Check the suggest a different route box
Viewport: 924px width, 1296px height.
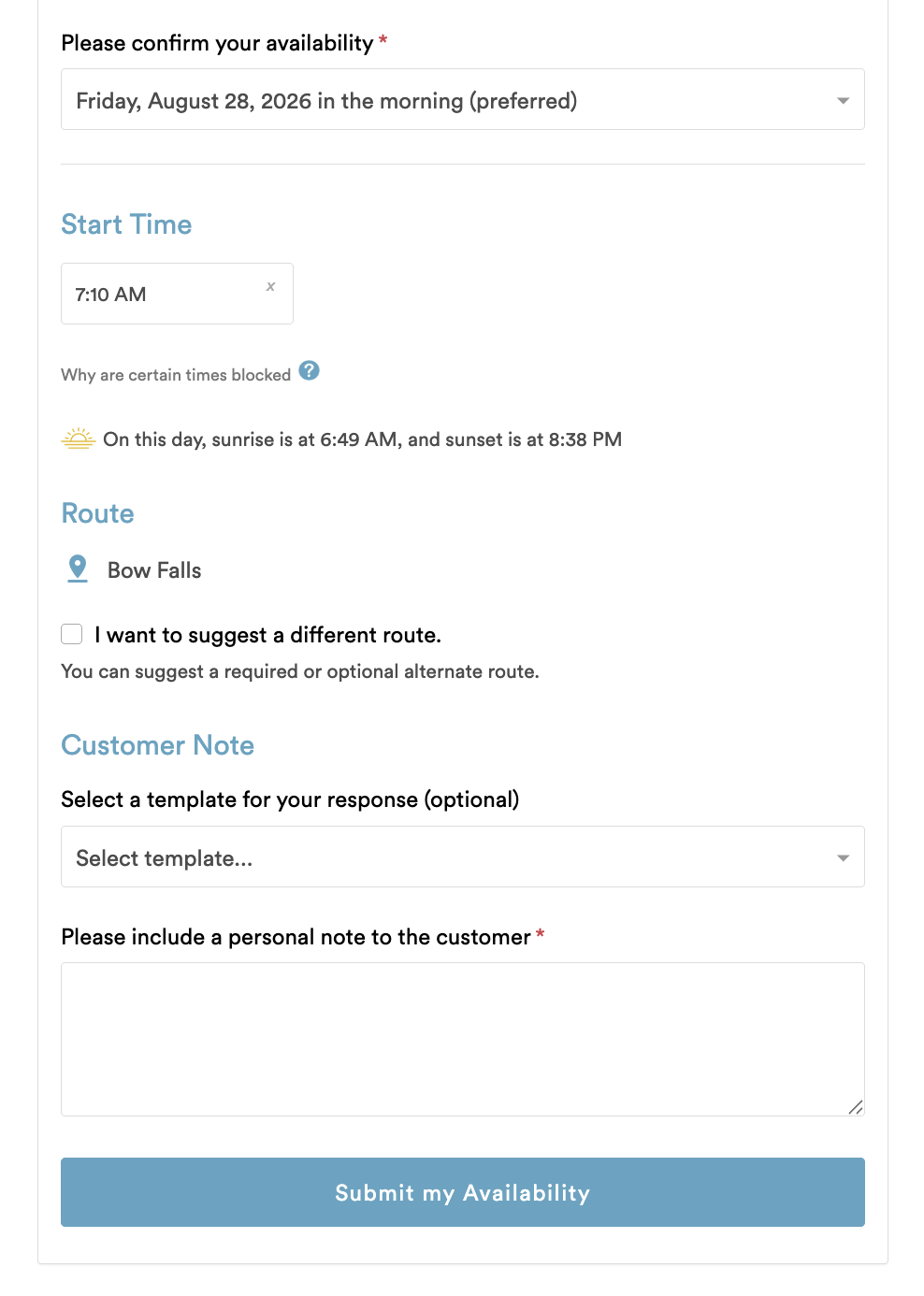tap(72, 634)
